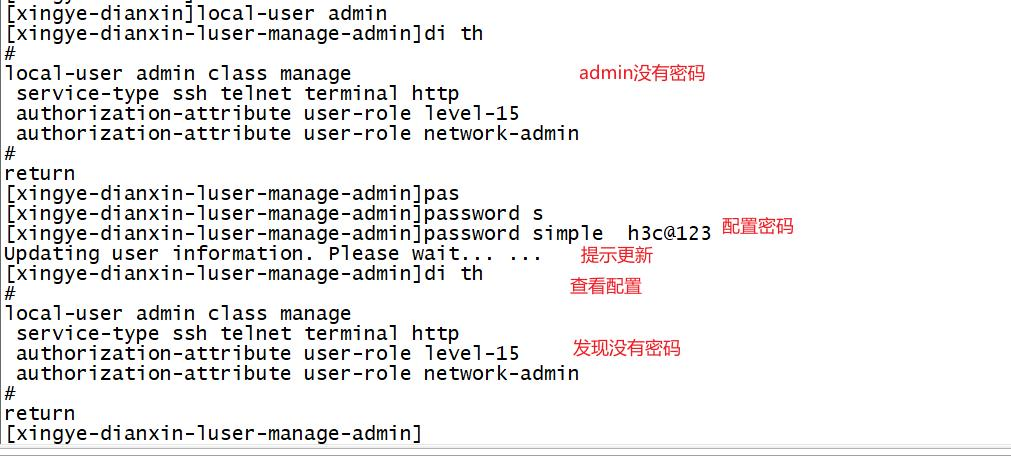Viewport: 1011px width, 459px height.
Task: Click the red "发现没有密码" annotation
Action: (626, 348)
